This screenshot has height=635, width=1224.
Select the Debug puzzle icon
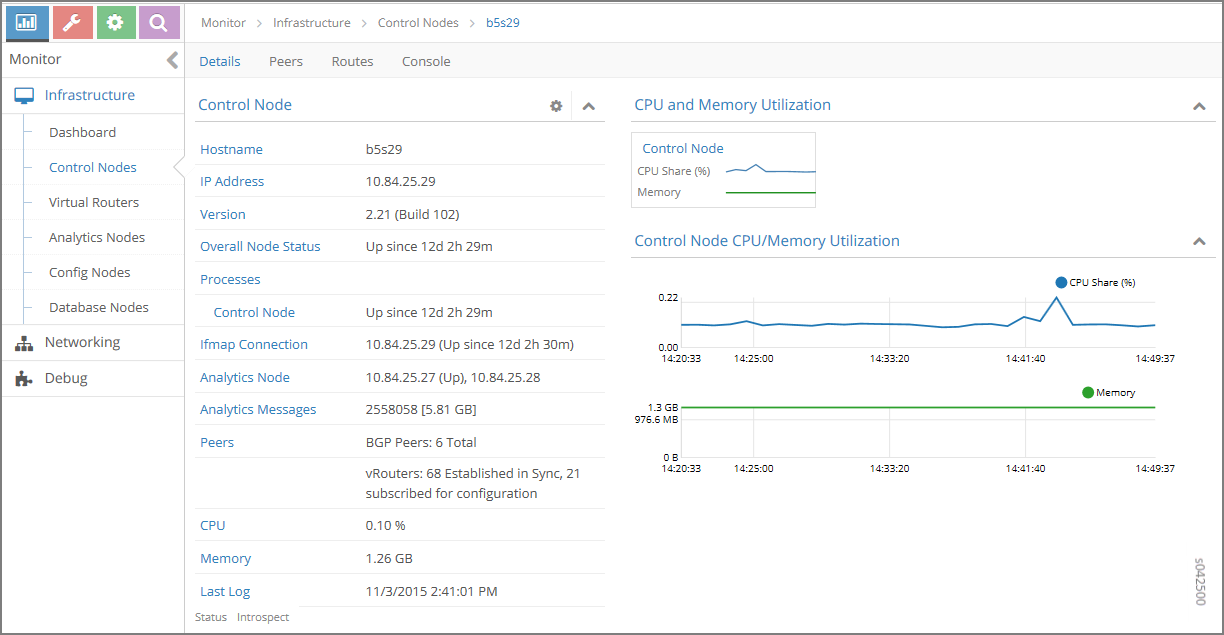[24, 379]
